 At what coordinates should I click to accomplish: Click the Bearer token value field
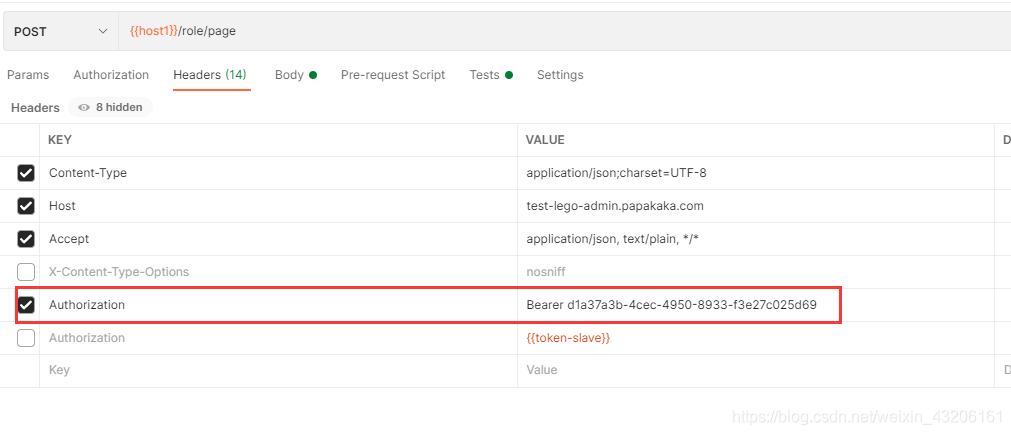click(671, 305)
